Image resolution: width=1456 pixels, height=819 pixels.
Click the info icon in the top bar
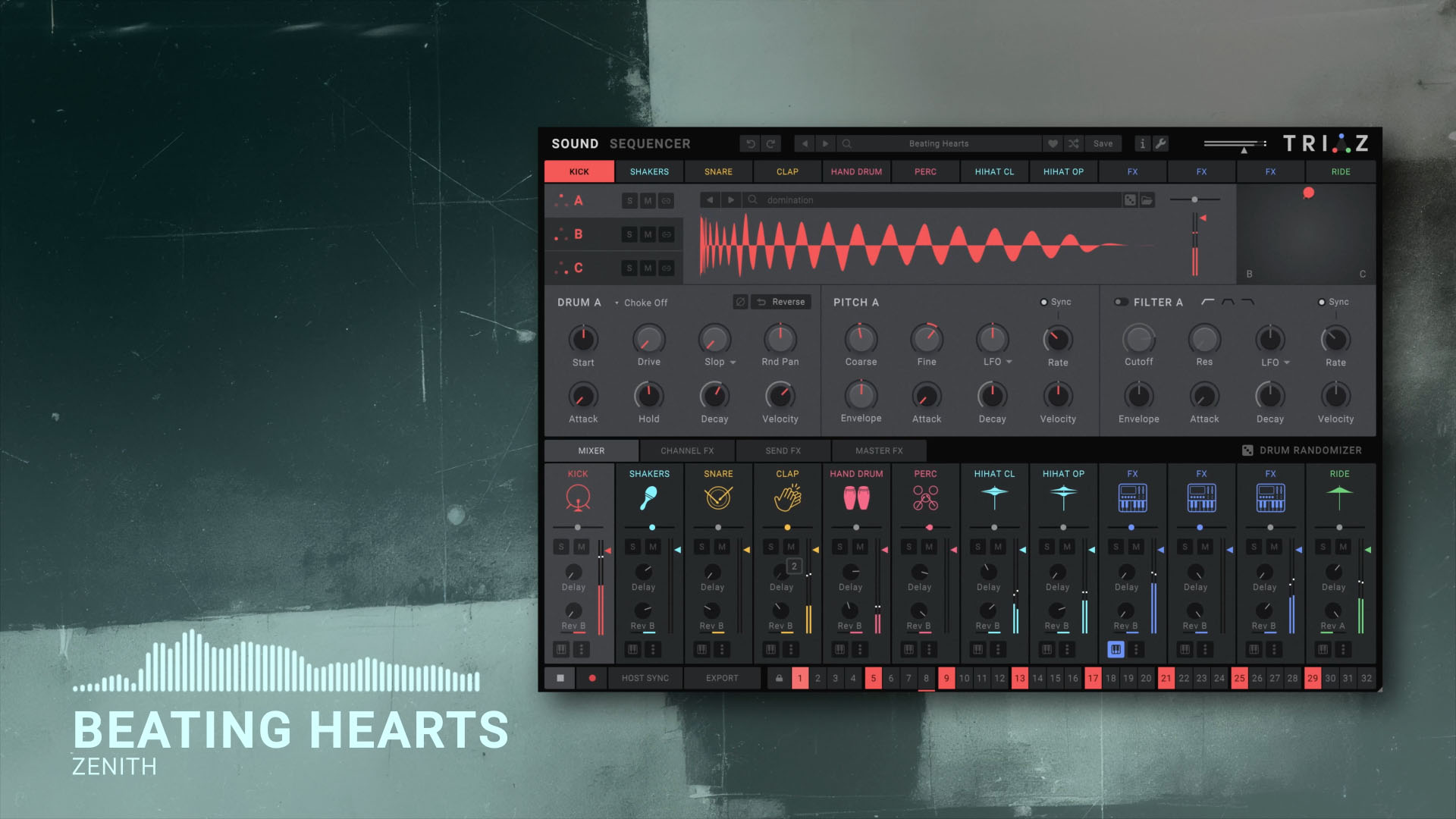point(1143,143)
